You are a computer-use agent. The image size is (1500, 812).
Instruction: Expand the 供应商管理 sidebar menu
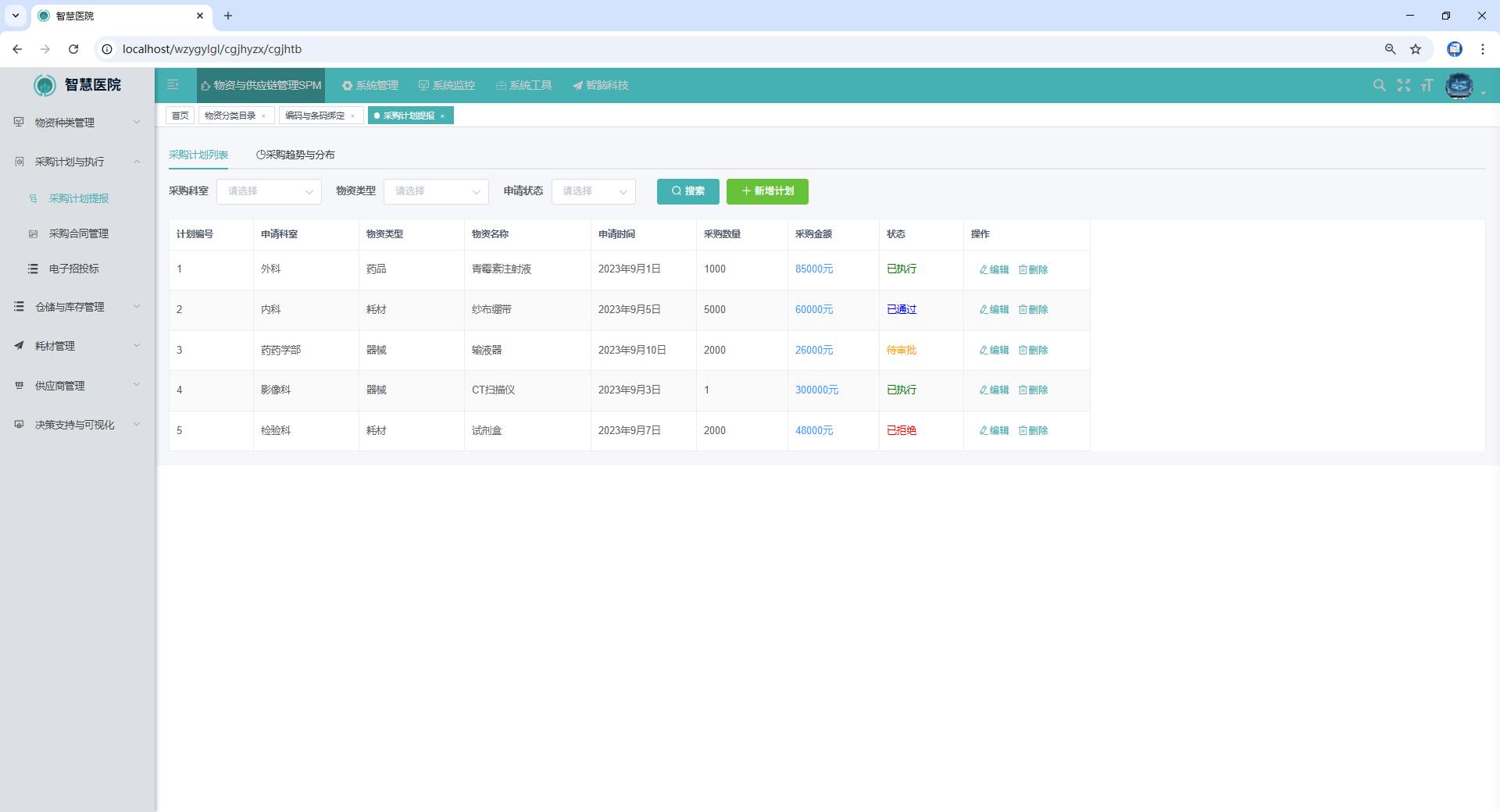click(77, 386)
